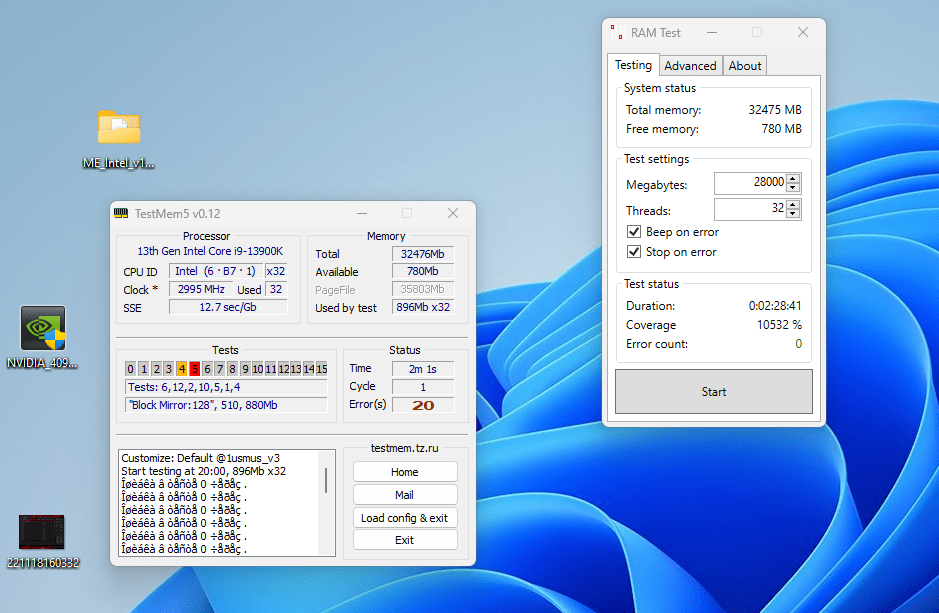This screenshot has height=613, width=939.
Task: Click test box number 0 in Tests
Action: [x=131, y=369]
